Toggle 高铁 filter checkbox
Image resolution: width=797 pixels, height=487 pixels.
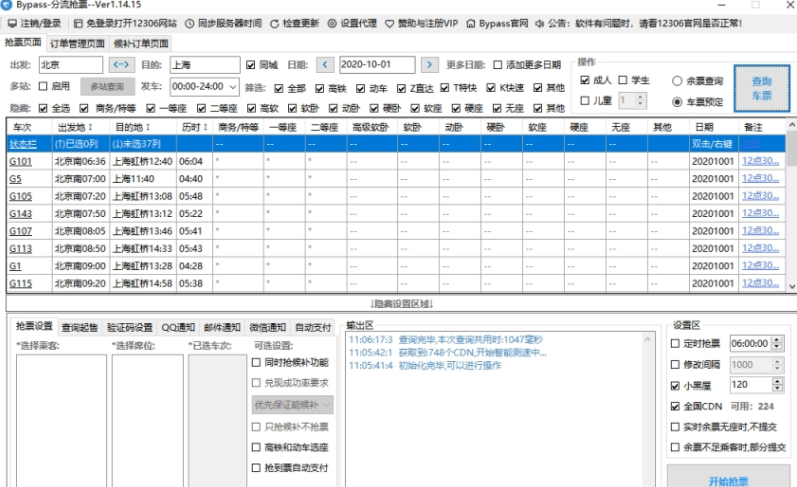click(x=320, y=88)
